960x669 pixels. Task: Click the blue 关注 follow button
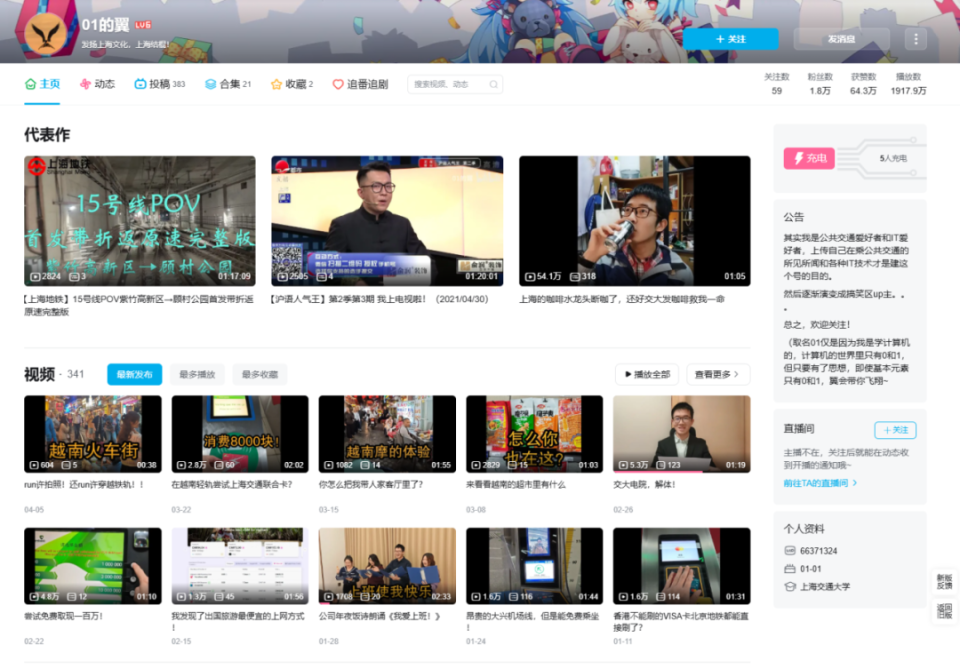[x=731, y=39]
